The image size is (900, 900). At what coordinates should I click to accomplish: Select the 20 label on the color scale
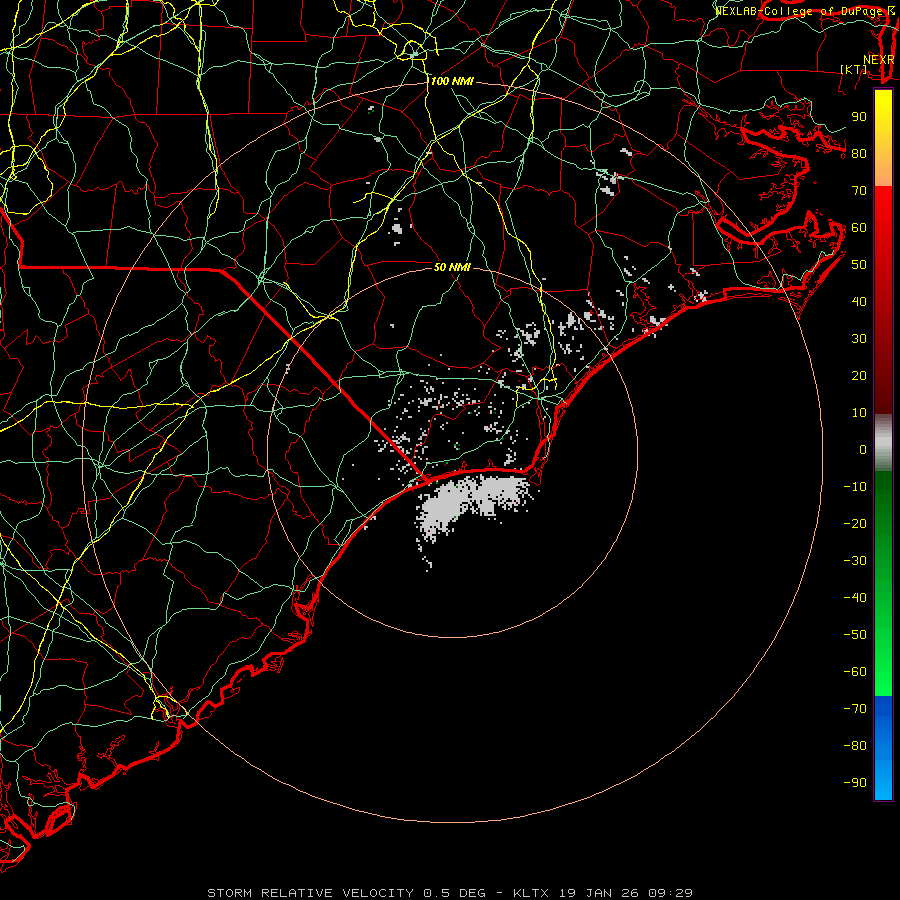(859, 376)
